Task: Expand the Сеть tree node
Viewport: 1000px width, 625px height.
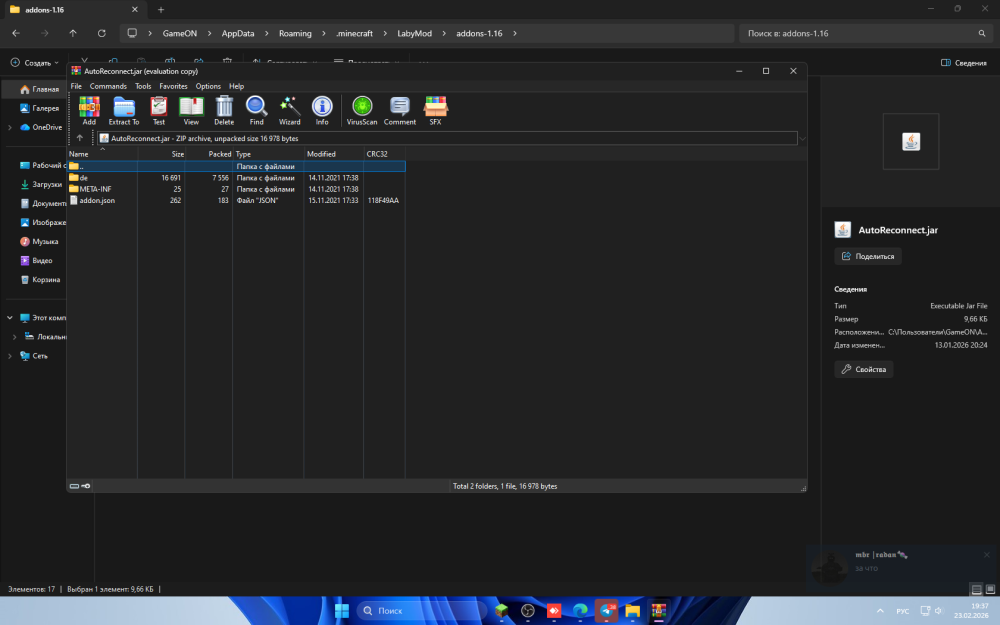Action: click(10, 356)
